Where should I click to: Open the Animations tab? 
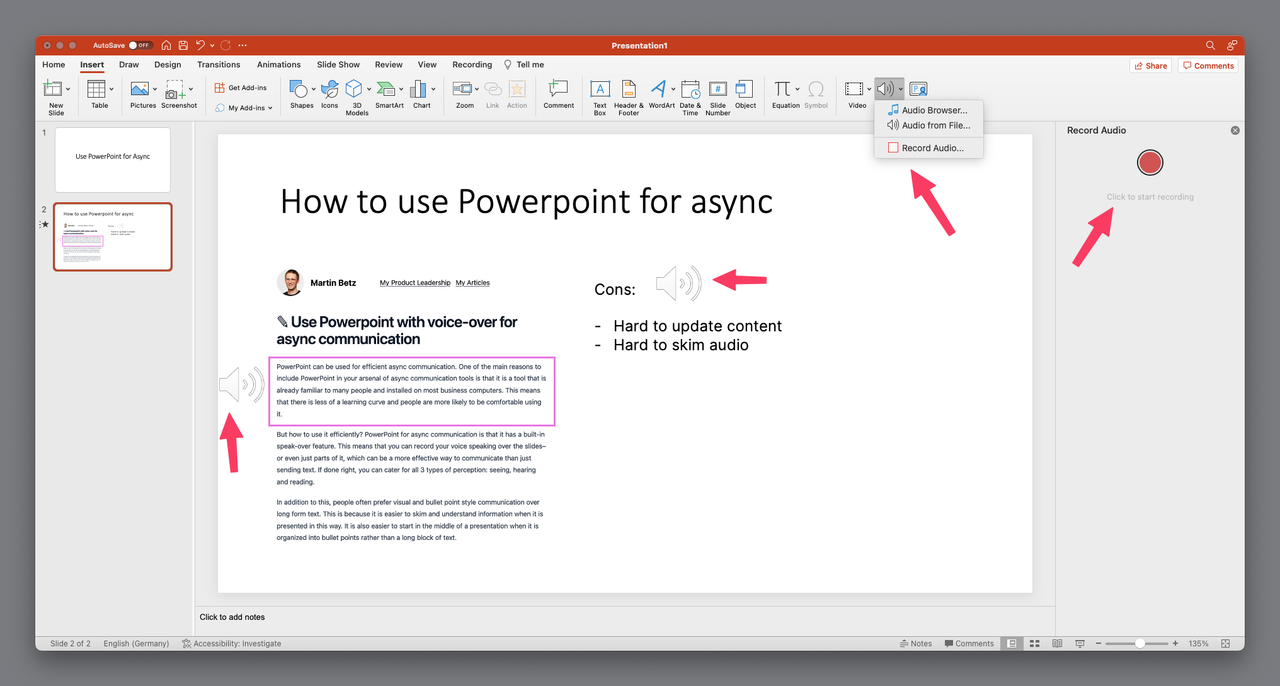coord(279,65)
